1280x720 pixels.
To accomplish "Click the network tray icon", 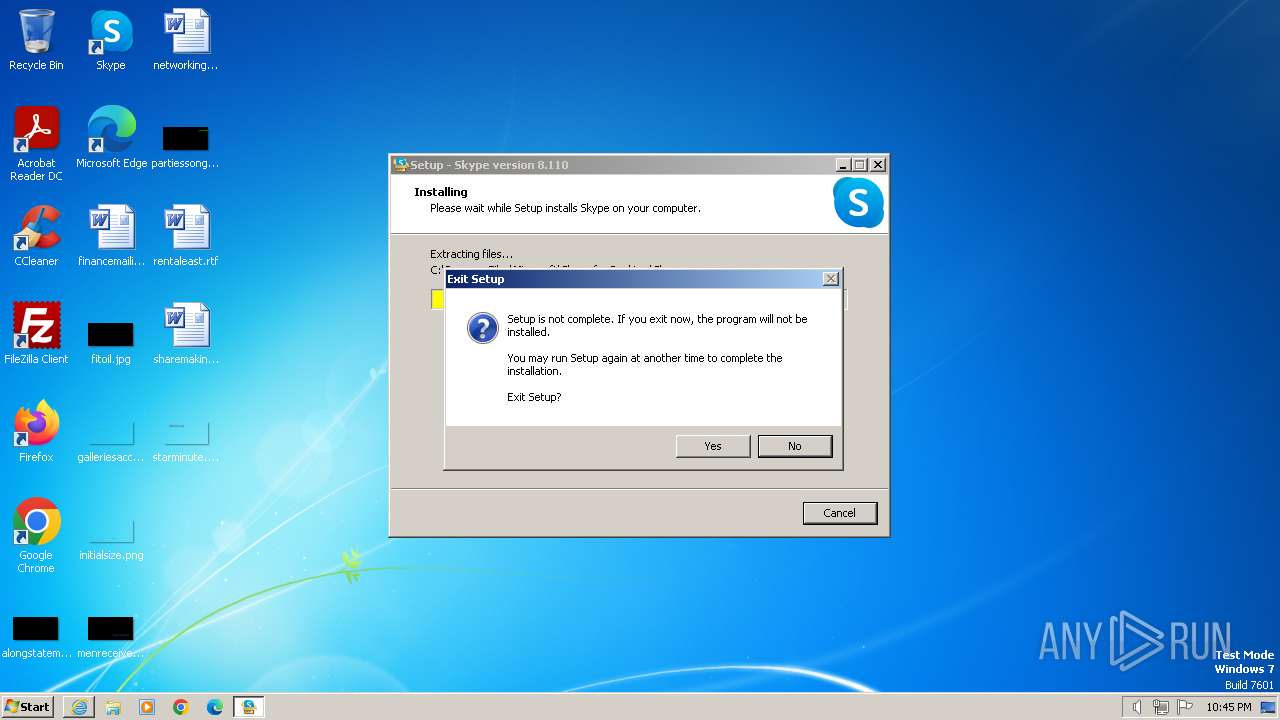I will [1161, 707].
